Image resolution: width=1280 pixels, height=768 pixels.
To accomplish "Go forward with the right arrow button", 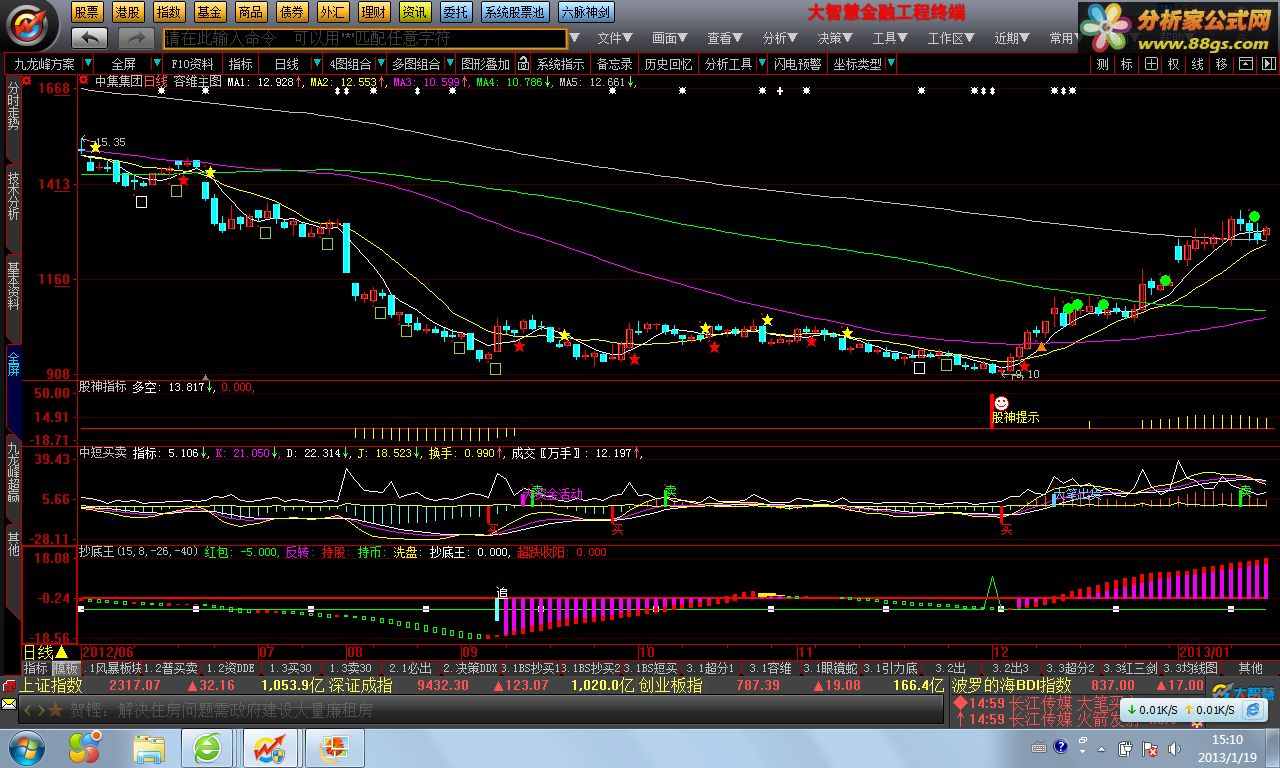I will click(136, 38).
